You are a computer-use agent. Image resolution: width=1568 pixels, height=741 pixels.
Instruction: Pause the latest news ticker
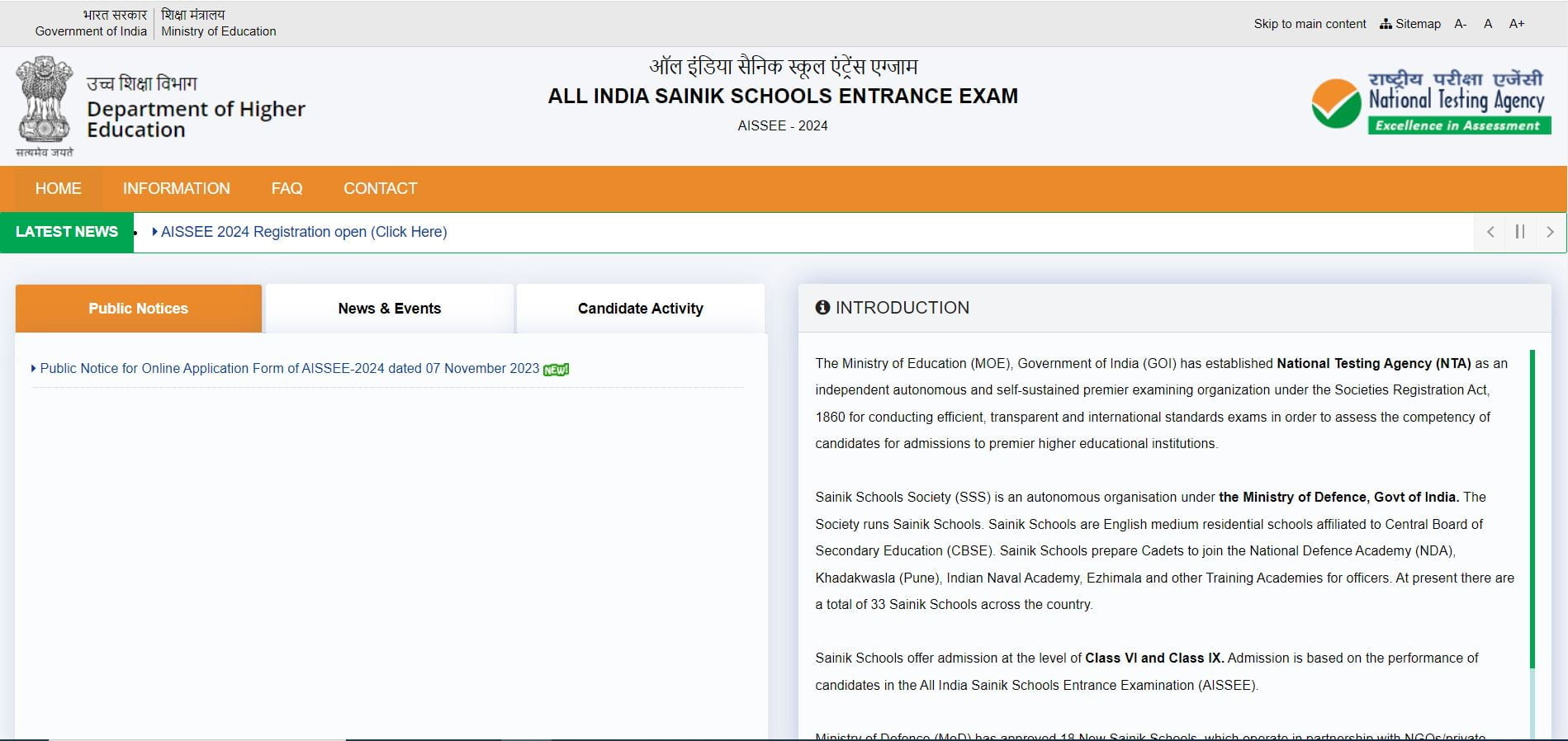[x=1520, y=232]
